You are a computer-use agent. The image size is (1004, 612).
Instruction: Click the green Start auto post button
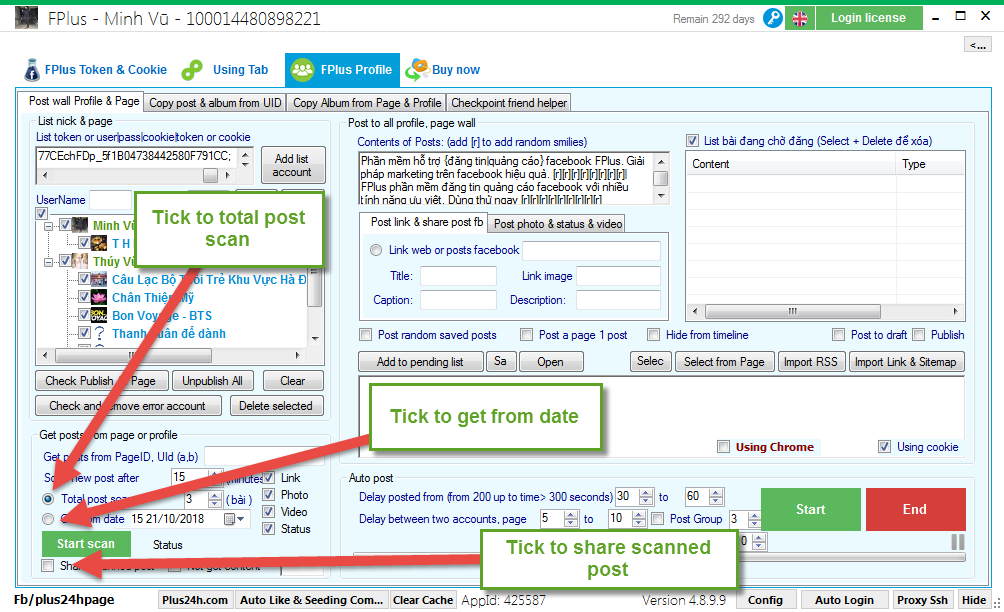[811, 510]
